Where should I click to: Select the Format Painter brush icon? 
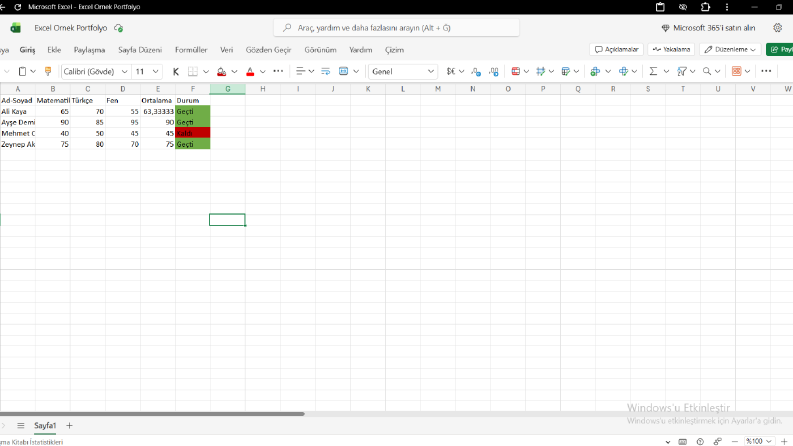pyautogui.click(x=48, y=71)
